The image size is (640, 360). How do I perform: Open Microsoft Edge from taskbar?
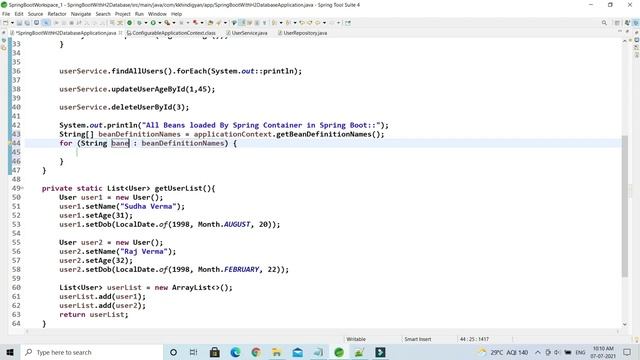pyautogui.click(x=236, y=352)
